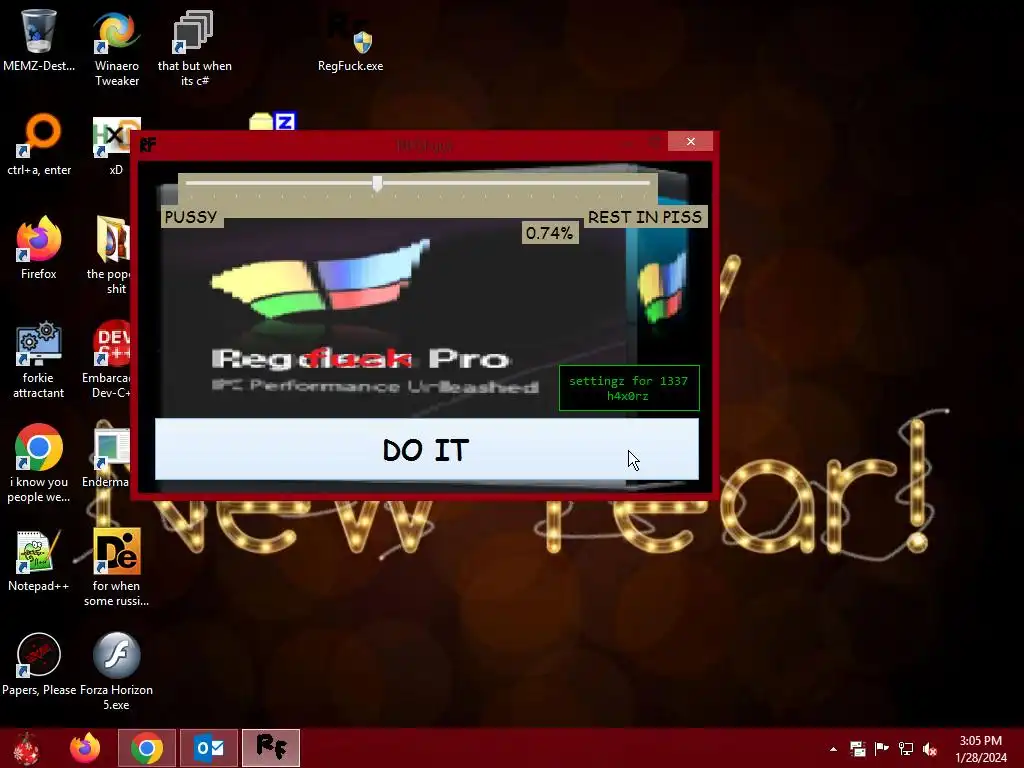Viewport: 1024px width, 768px height.
Task: Click the RF icon in window title bar
Action: click(x=148, y=144)
